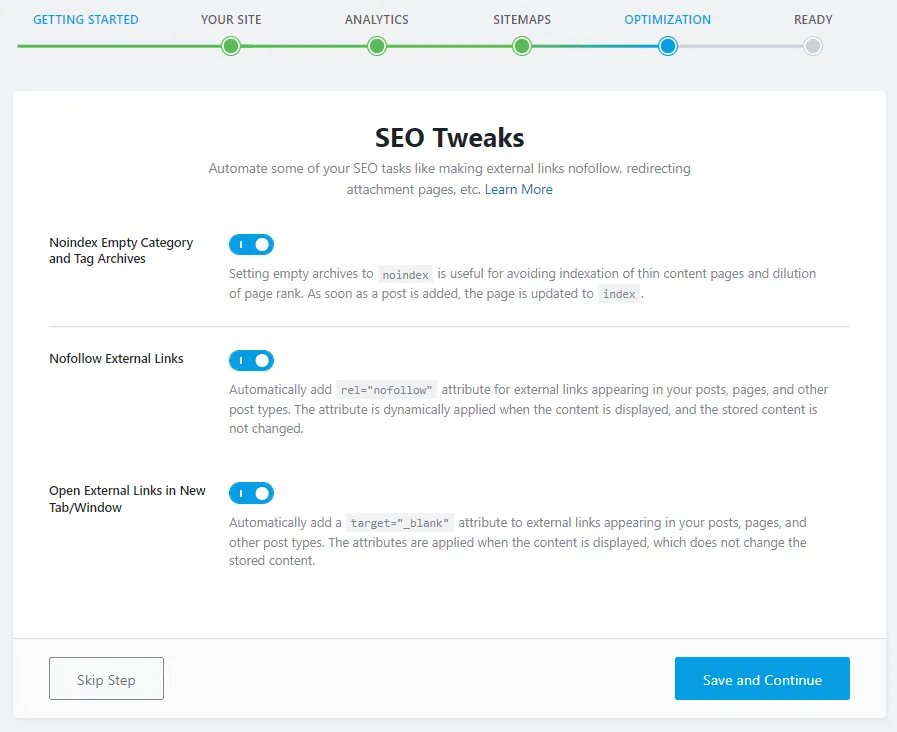Switch to the Analytics step label
The image size is (897, 732).
click(x=377, y=20)
